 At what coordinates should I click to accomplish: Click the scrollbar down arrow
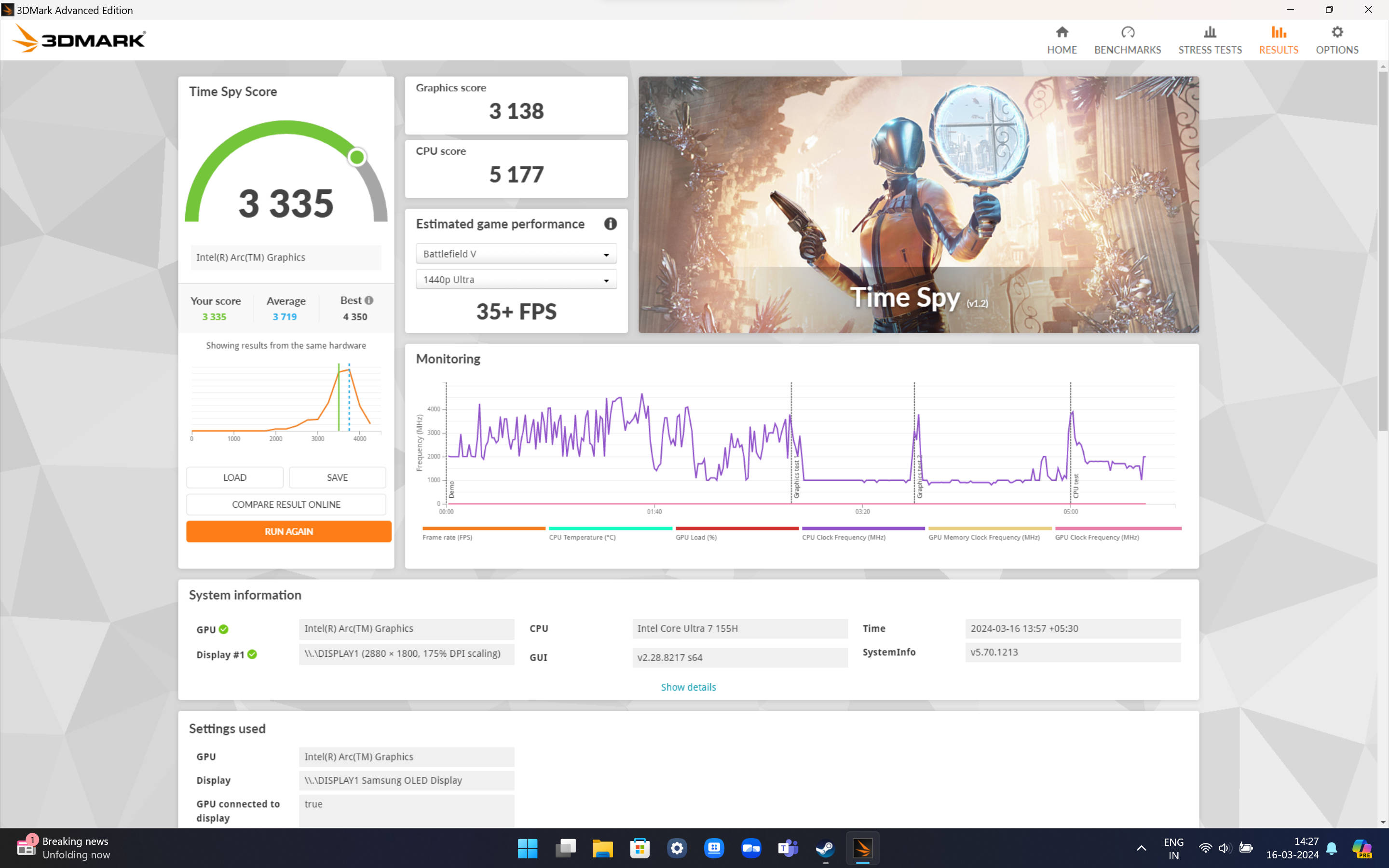coord(1383,822)
